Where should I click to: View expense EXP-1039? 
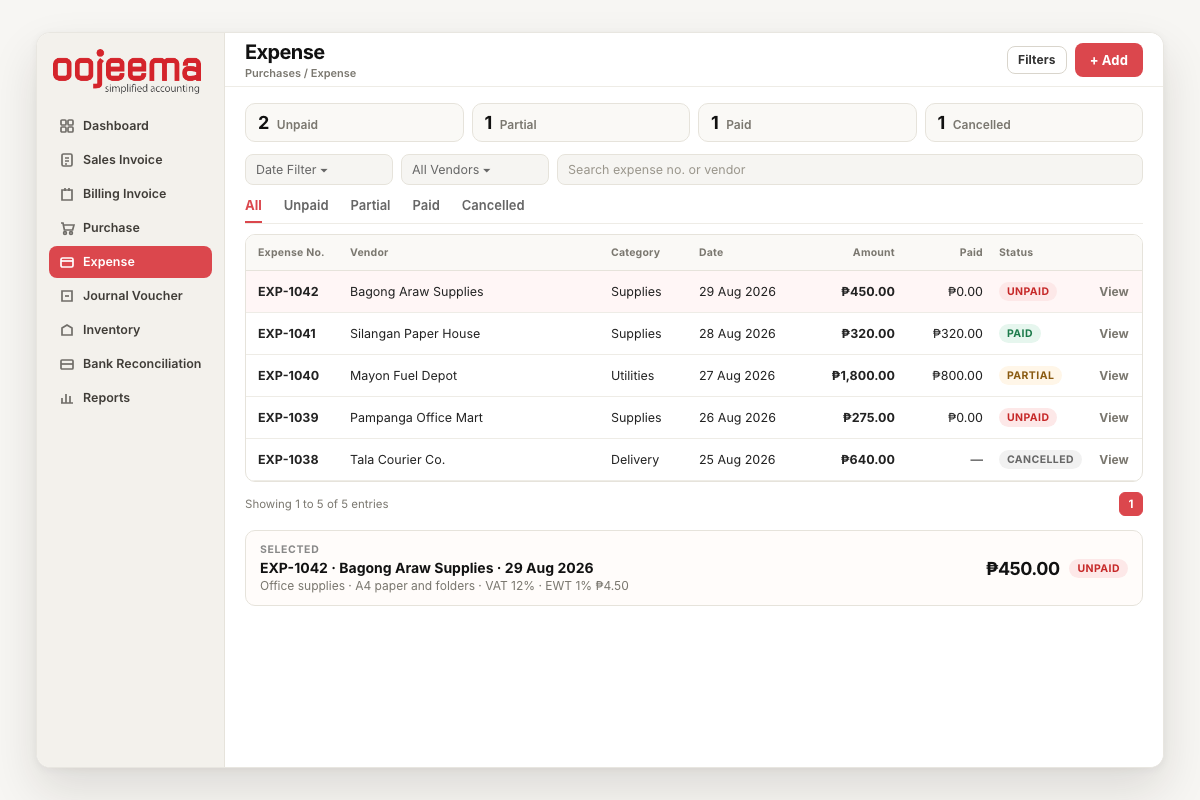pyautogui.click(x=1114, y=418)
